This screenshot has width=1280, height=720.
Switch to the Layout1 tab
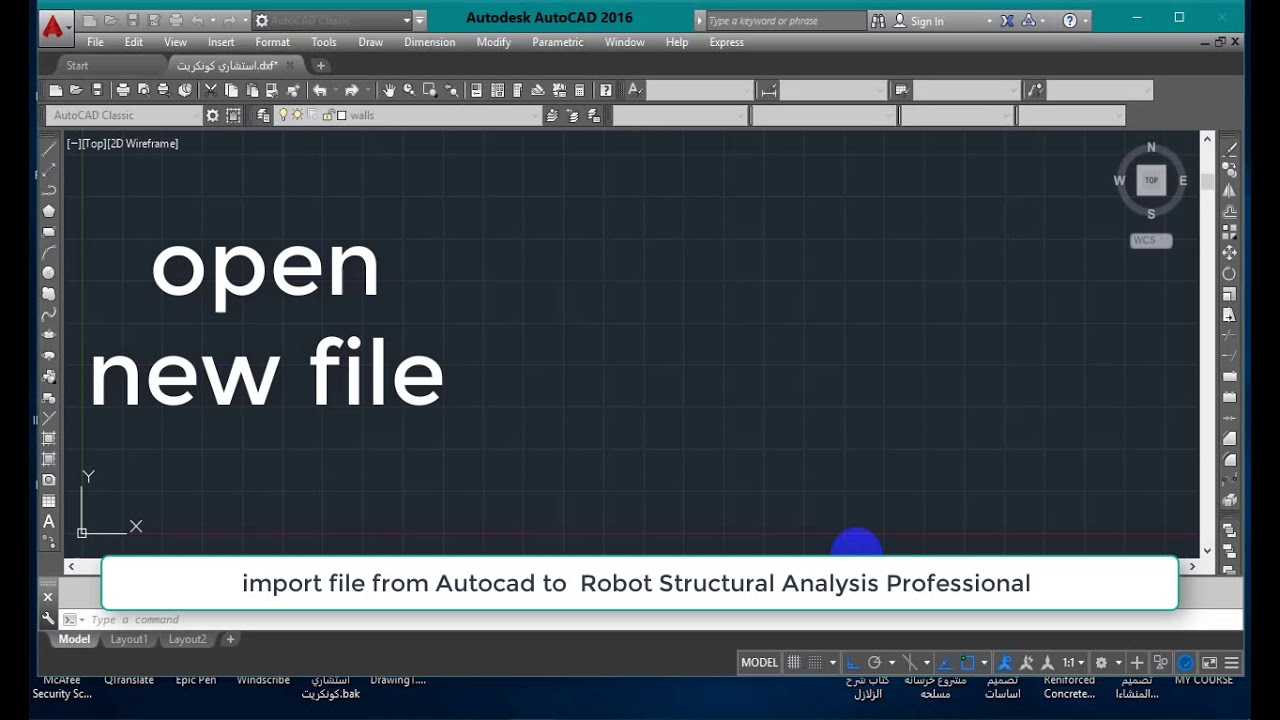click(x=128, y=639)
